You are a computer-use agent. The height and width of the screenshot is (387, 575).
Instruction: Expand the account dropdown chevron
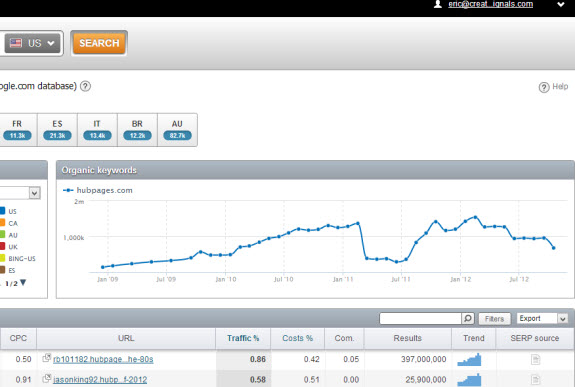(x=561, y=5)
